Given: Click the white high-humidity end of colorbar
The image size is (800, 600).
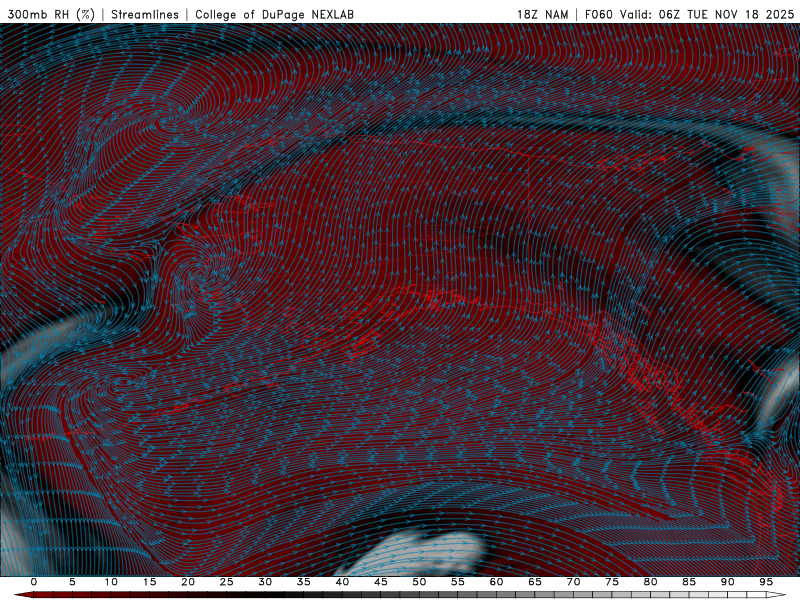Looking at the screenshot, I should [x=773, y=595].
